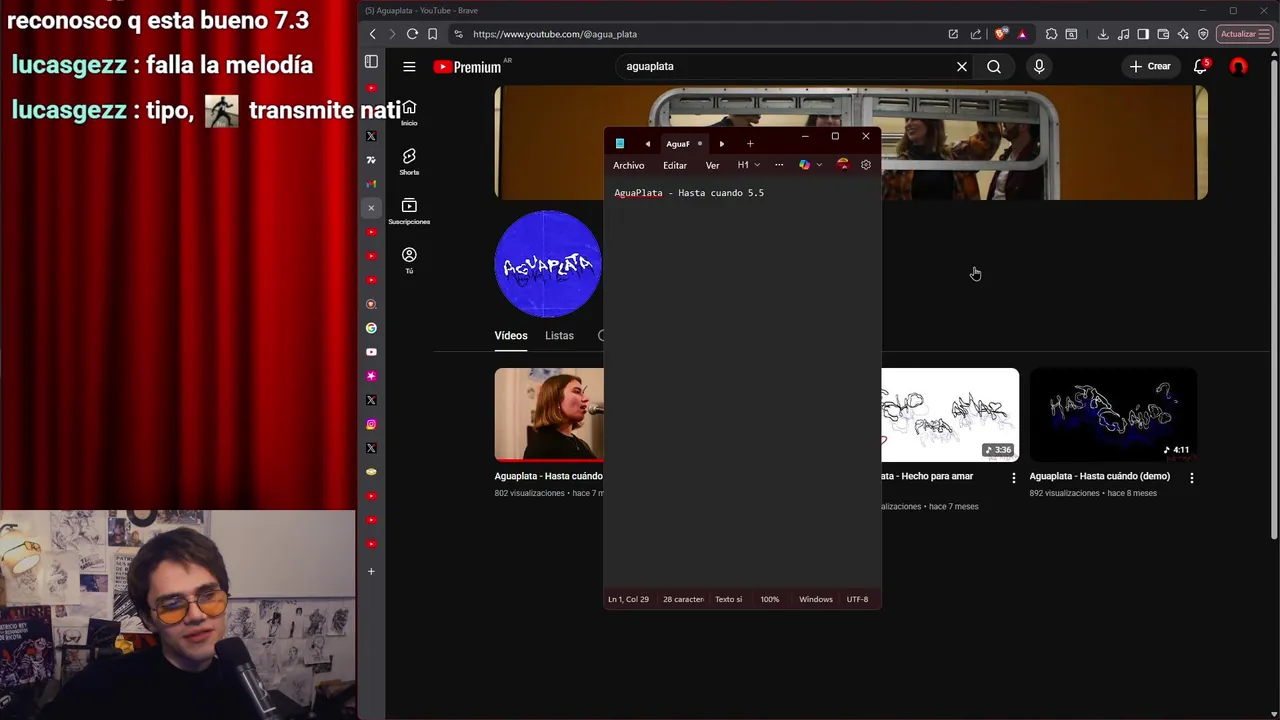Clear the YouTube search text
Image resolution: width=1280 pixels, height=720 pixels.
962,66
